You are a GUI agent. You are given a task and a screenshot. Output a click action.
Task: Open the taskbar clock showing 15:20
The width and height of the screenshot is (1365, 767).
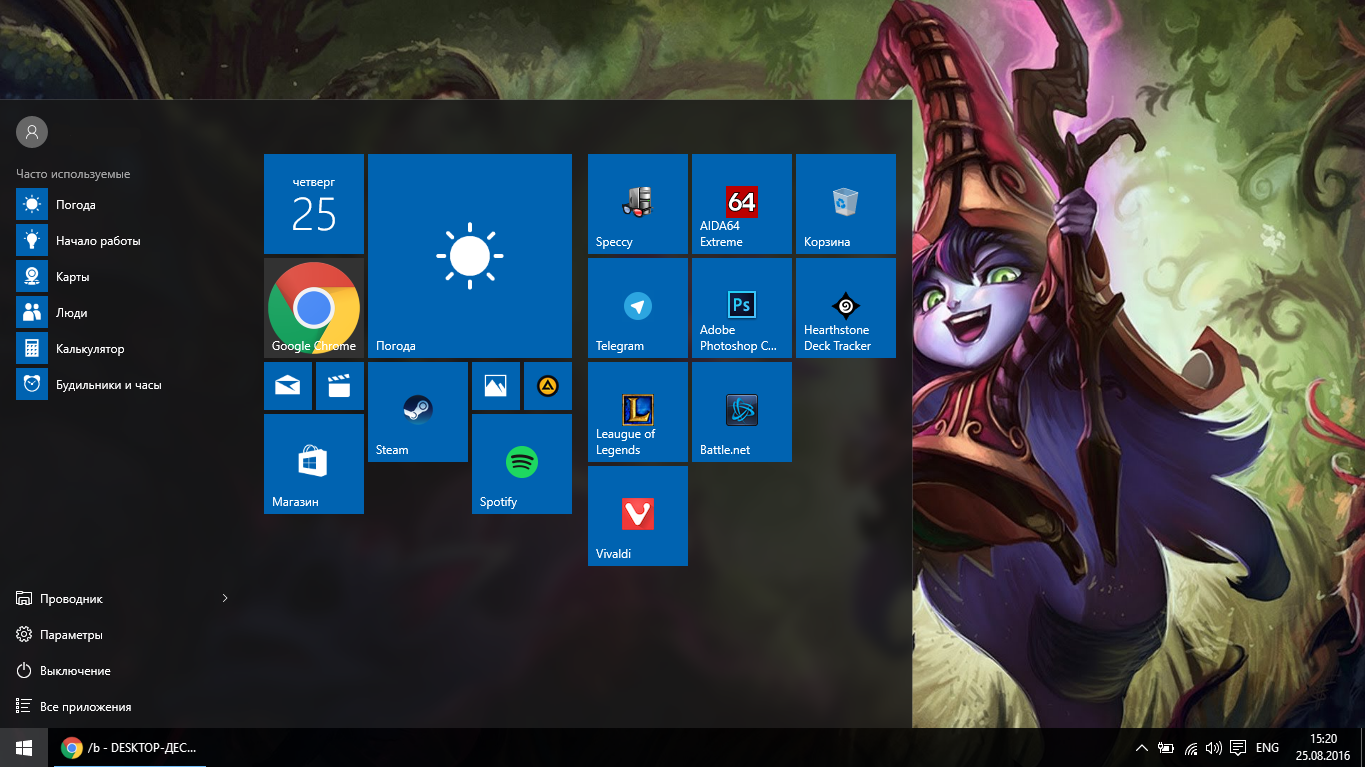1323,747
